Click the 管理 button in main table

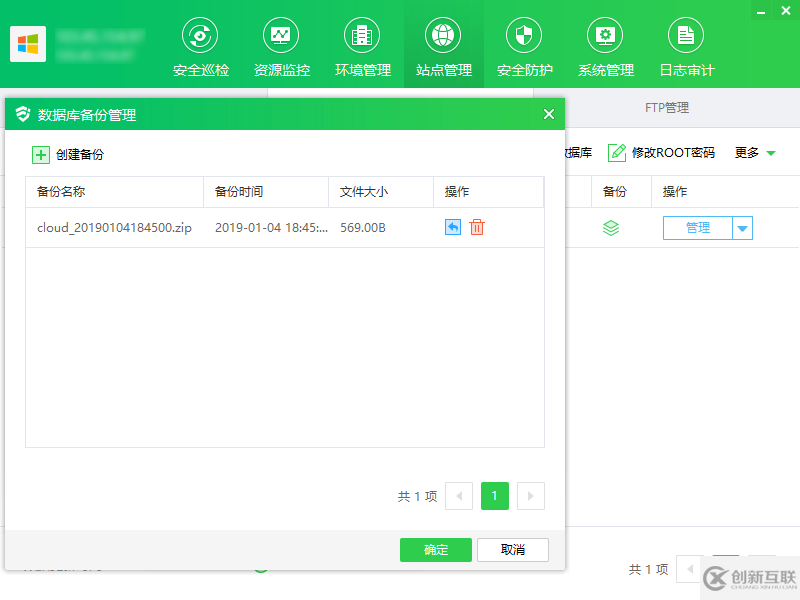(697, 228)
